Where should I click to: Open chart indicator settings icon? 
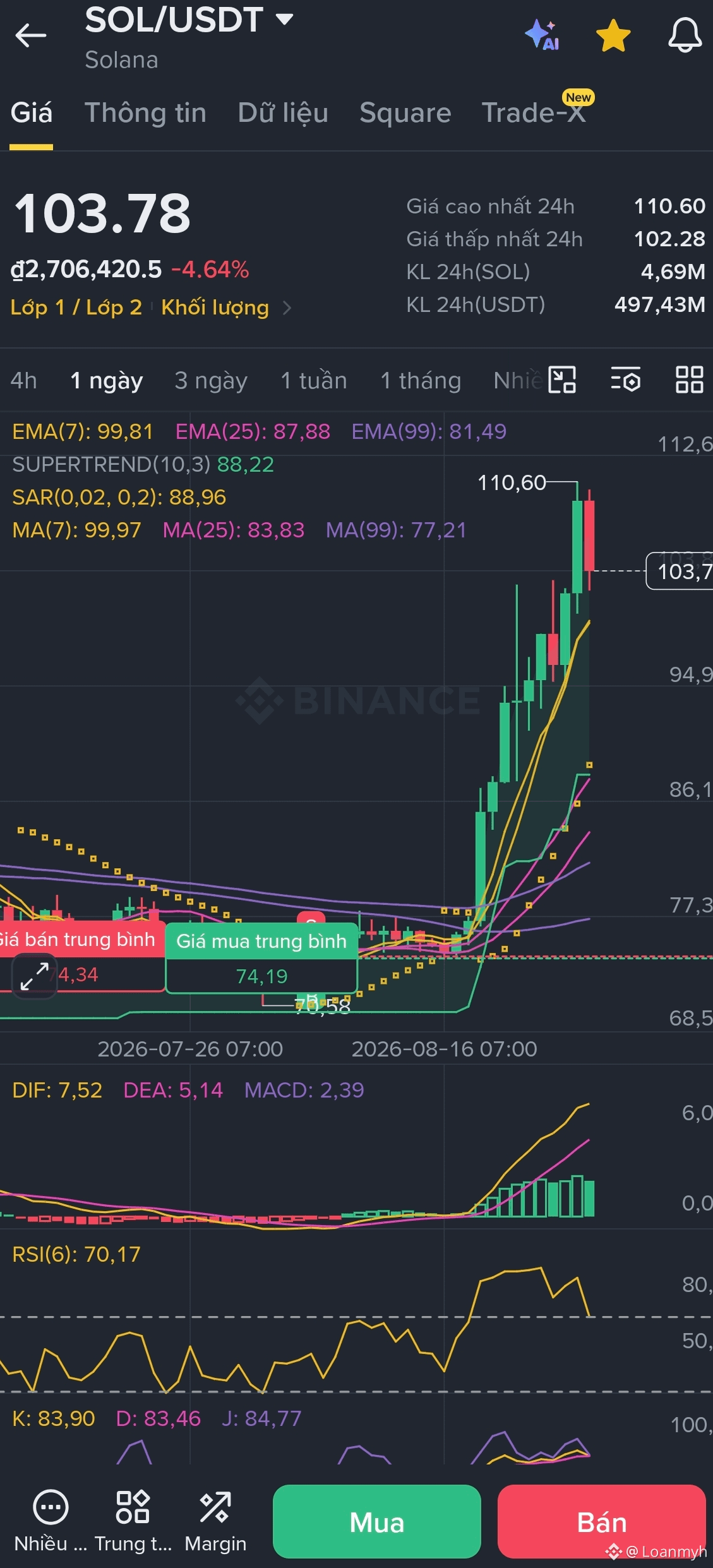(626, 380)
